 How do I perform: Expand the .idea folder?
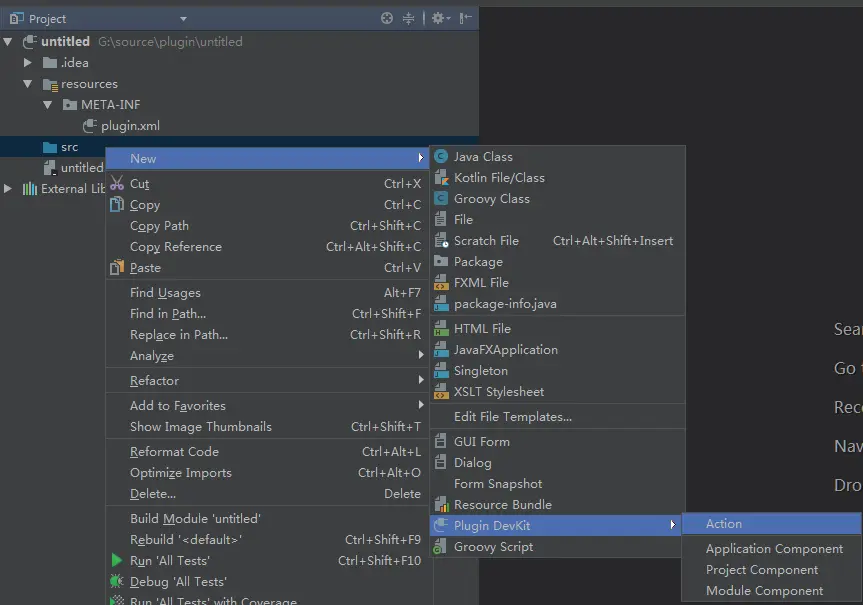(28, 62)
